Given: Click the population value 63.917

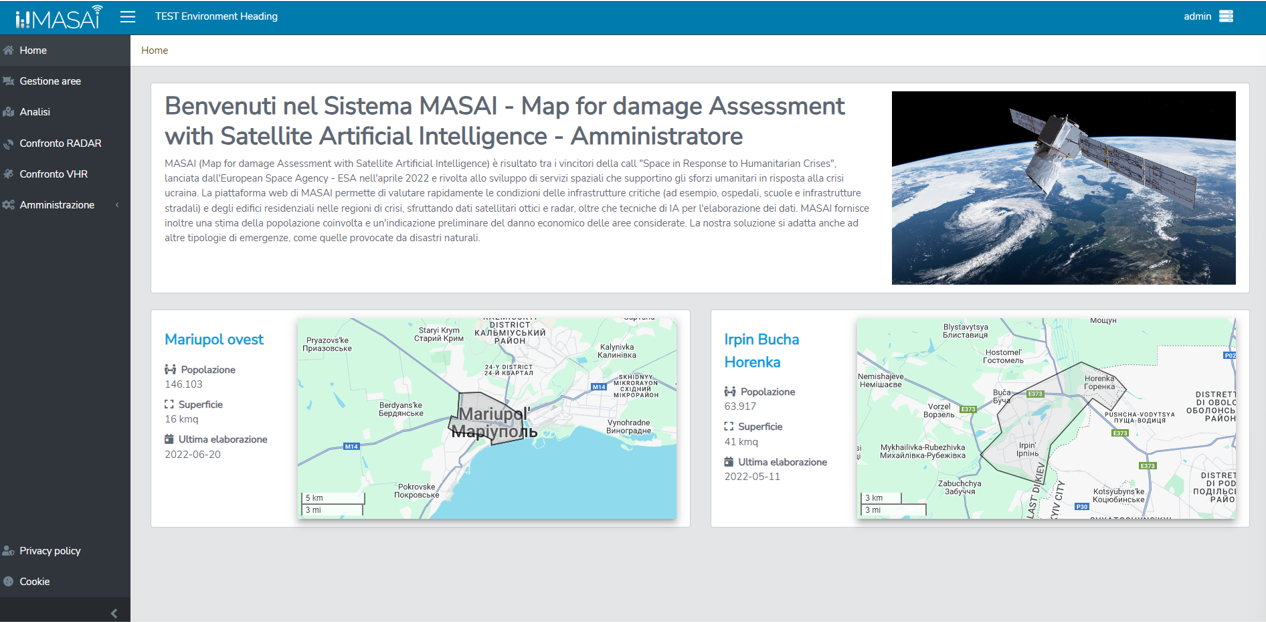Looking at the screenshot, I should click(741, 407).
